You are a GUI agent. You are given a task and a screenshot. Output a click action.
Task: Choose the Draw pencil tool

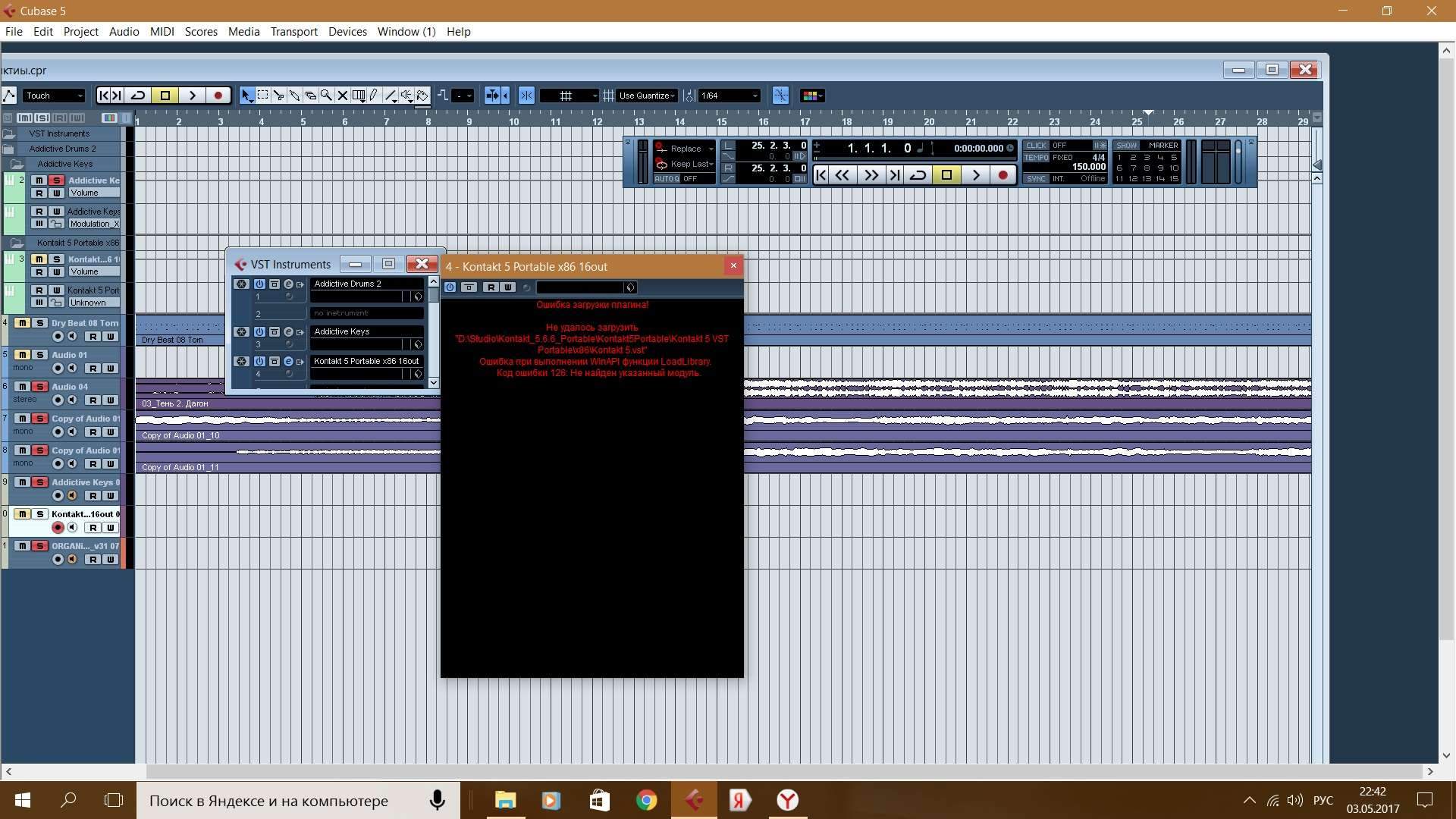374,96
